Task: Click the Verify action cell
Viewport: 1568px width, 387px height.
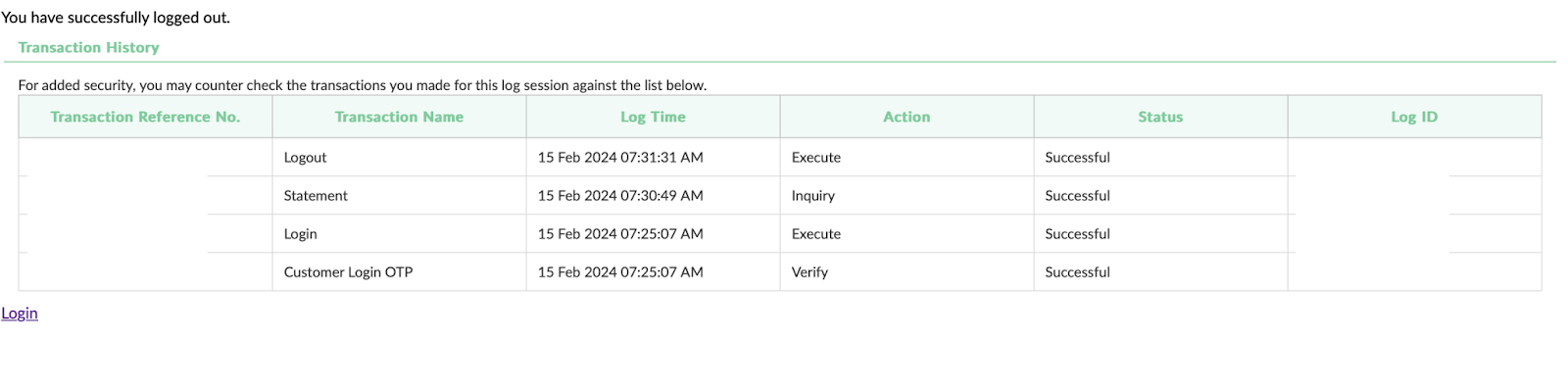Action: pos(906,271)
